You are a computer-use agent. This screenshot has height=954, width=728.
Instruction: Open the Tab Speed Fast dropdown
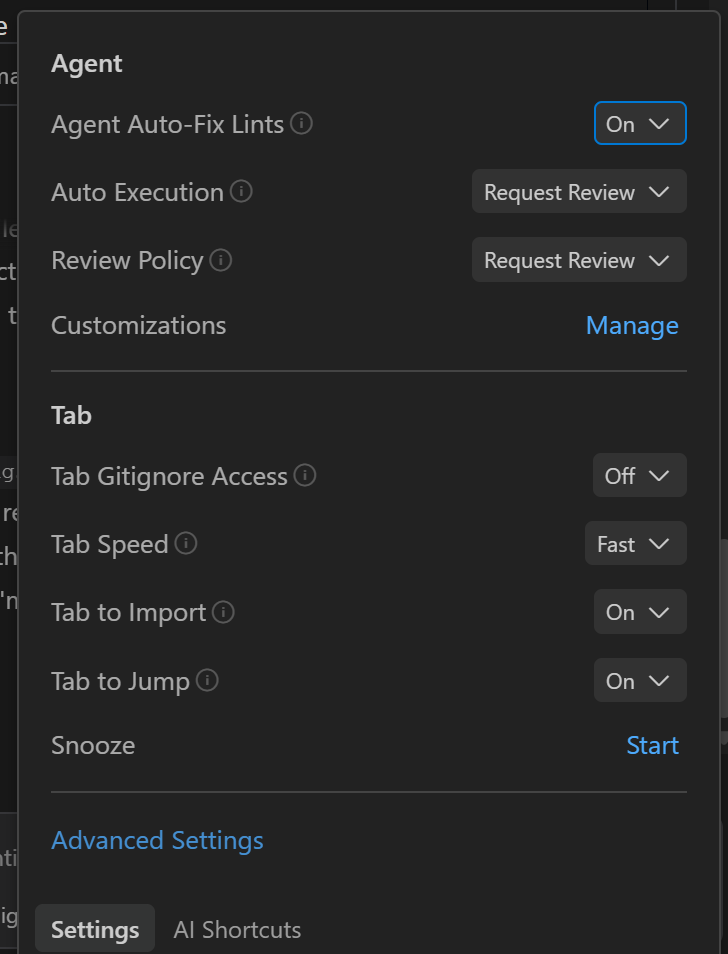635,544
